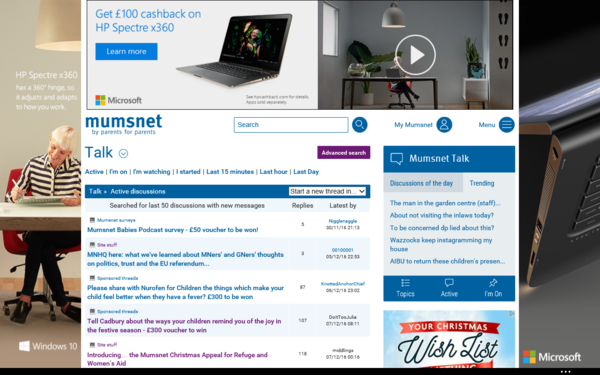
Task: Click the Windows 10 logo in left ad
Action: click(x=48, y=347)
